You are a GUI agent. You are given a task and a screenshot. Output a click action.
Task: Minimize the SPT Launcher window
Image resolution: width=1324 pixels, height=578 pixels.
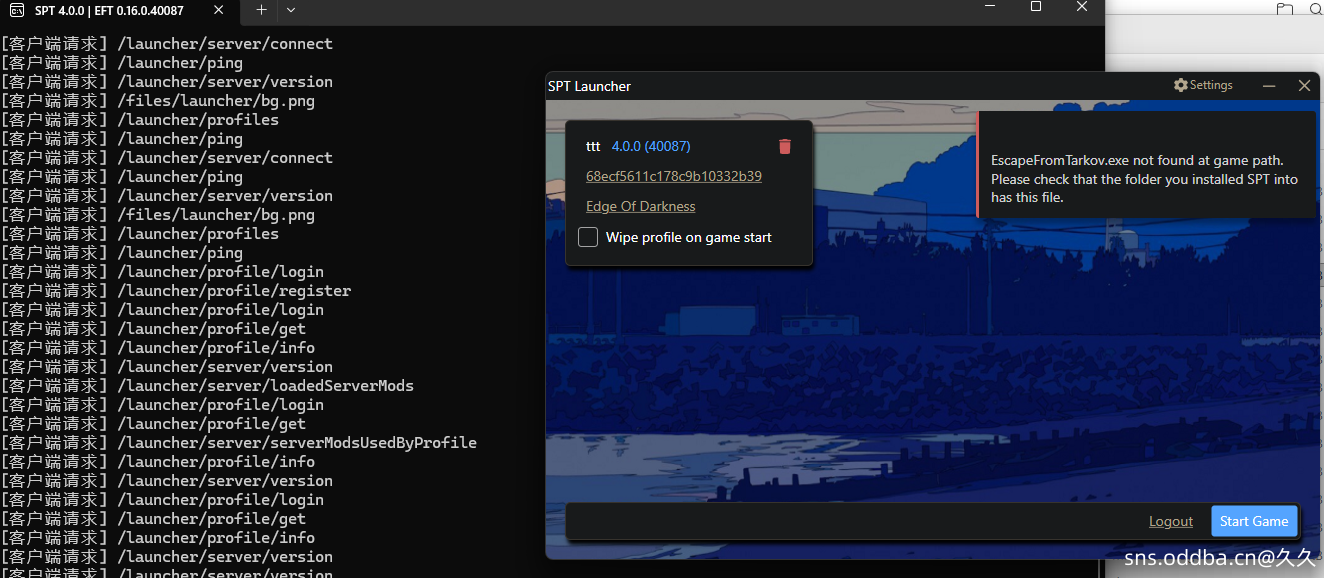tap(1269, 86)
